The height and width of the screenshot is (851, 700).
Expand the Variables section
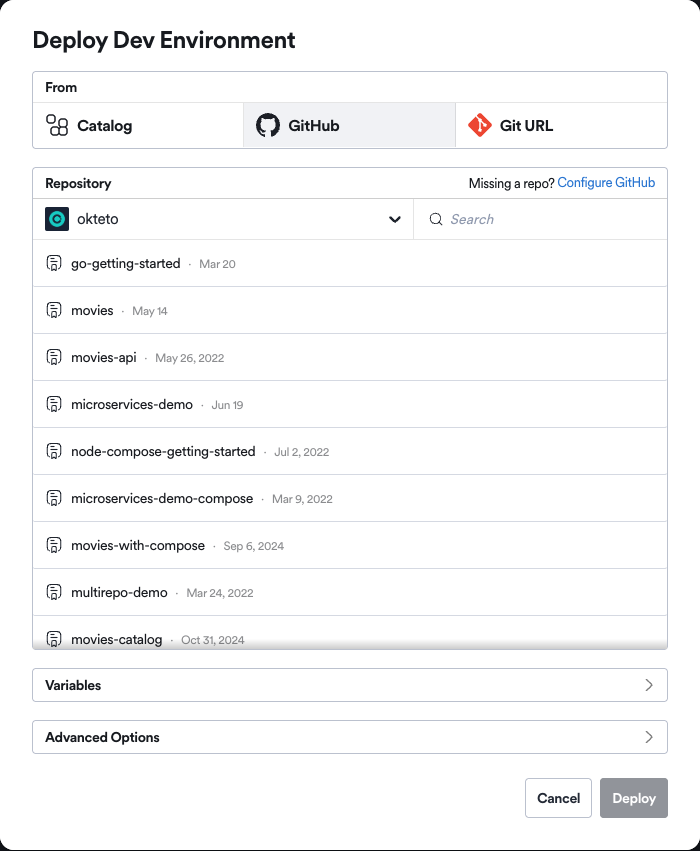[x=350, y=685]
